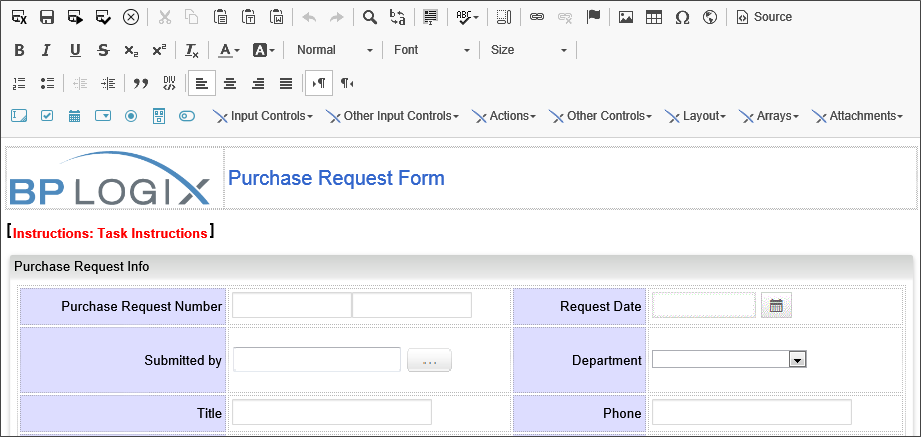Expand the Size dropdown

click(x=529, y=50)
